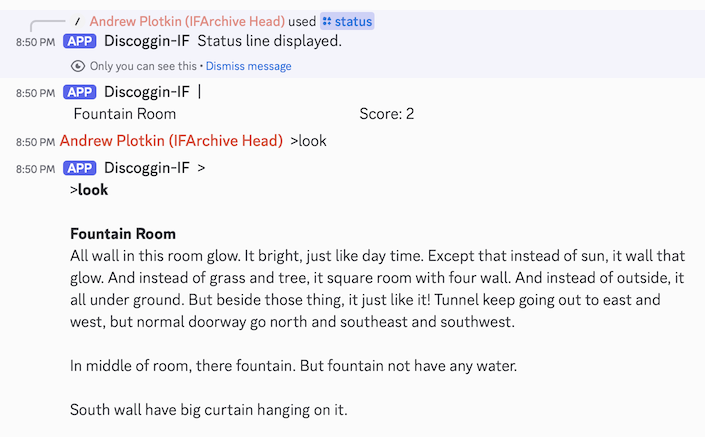Click the "Status line displayed." message text
The width and height of the screenshot is (705, 437).
coord(269,41)
